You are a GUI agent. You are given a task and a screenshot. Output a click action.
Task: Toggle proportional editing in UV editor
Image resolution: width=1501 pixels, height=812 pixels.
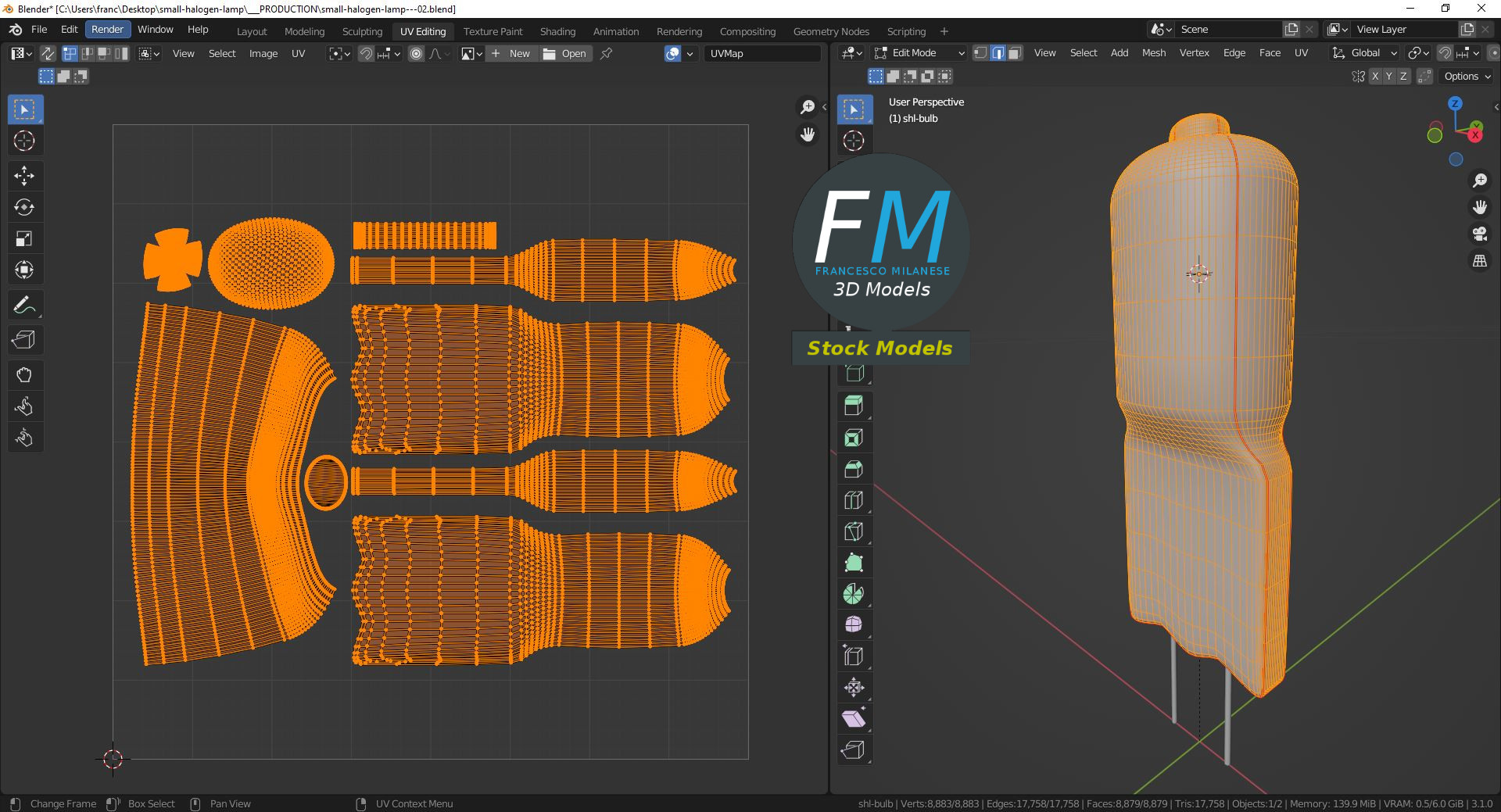point(417,54)
